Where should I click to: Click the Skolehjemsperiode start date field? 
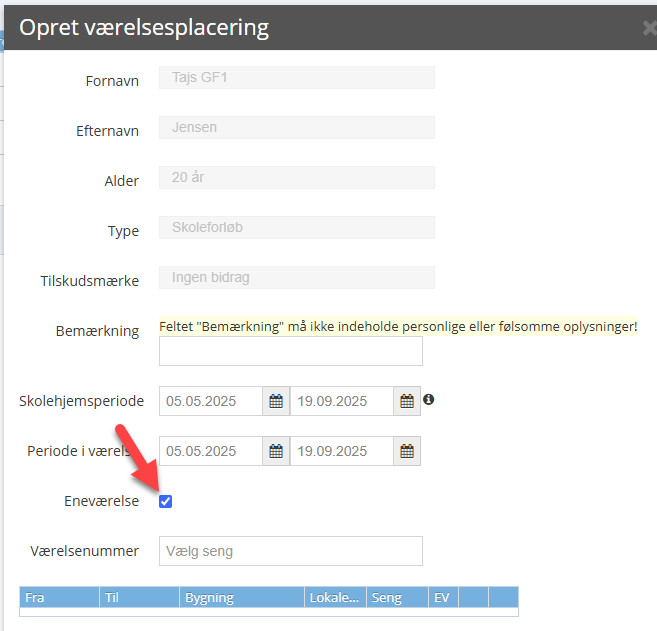tap(211, 401)
